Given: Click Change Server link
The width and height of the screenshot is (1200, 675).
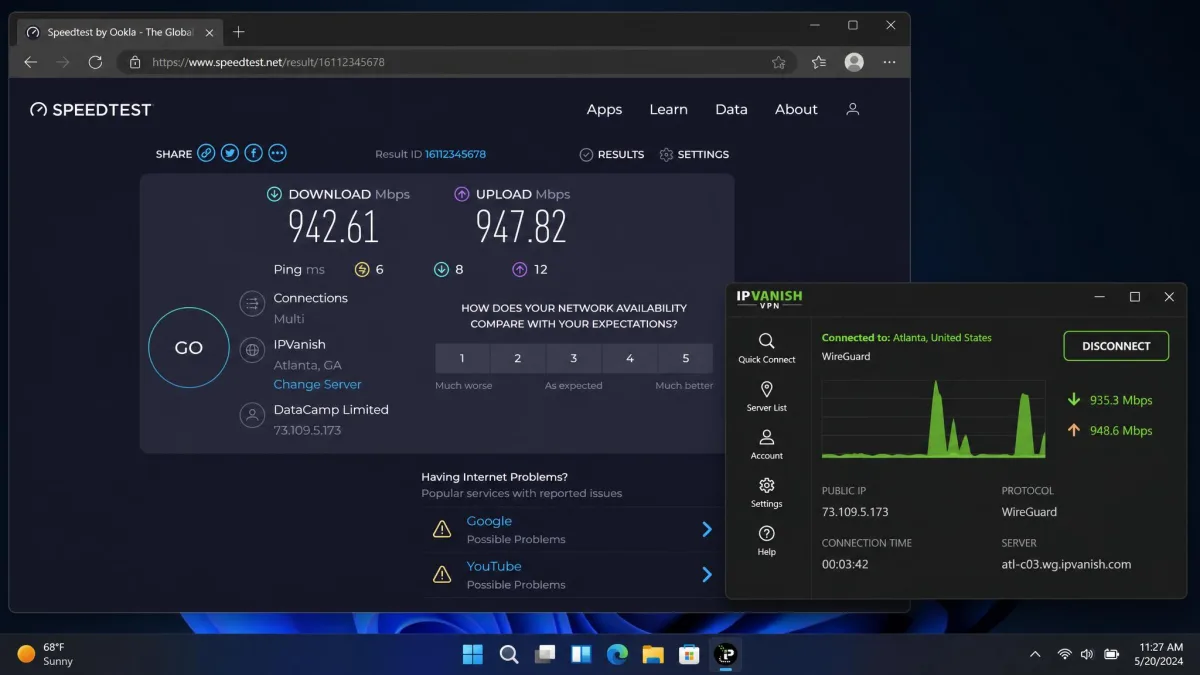Looking at the screenshot, I should pos(318,384).
